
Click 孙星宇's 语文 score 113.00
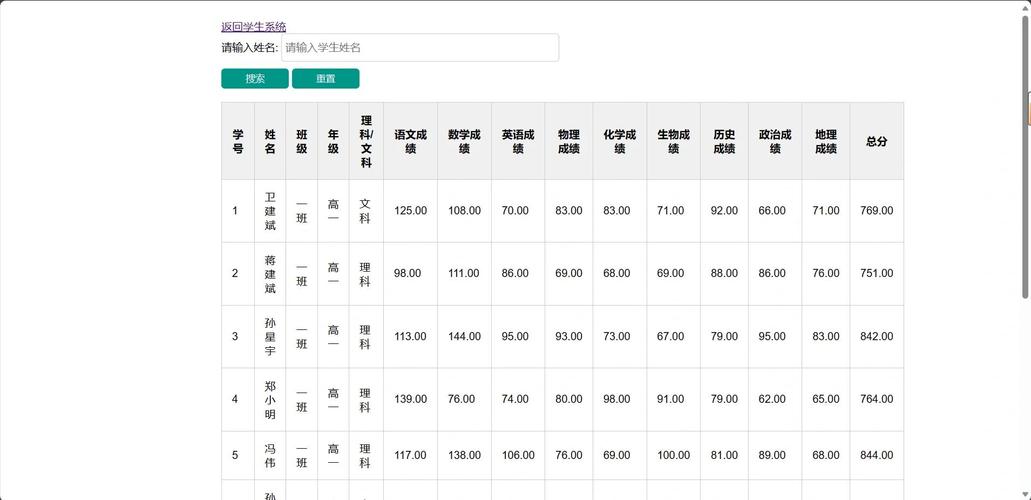(x=410, y=337)
